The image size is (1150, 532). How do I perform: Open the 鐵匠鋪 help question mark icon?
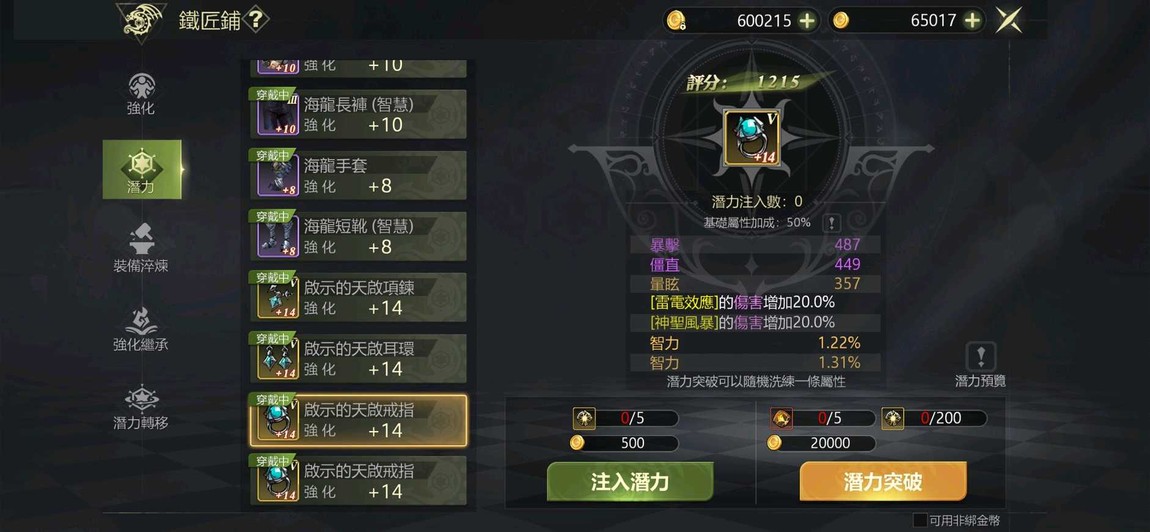[254, 20]
